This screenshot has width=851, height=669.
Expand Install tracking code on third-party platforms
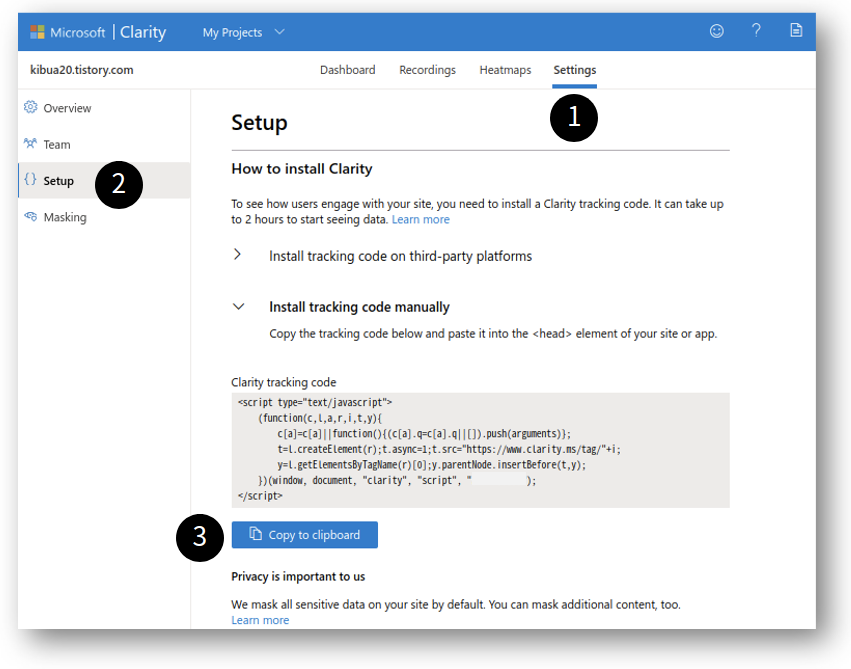[237, 254]
